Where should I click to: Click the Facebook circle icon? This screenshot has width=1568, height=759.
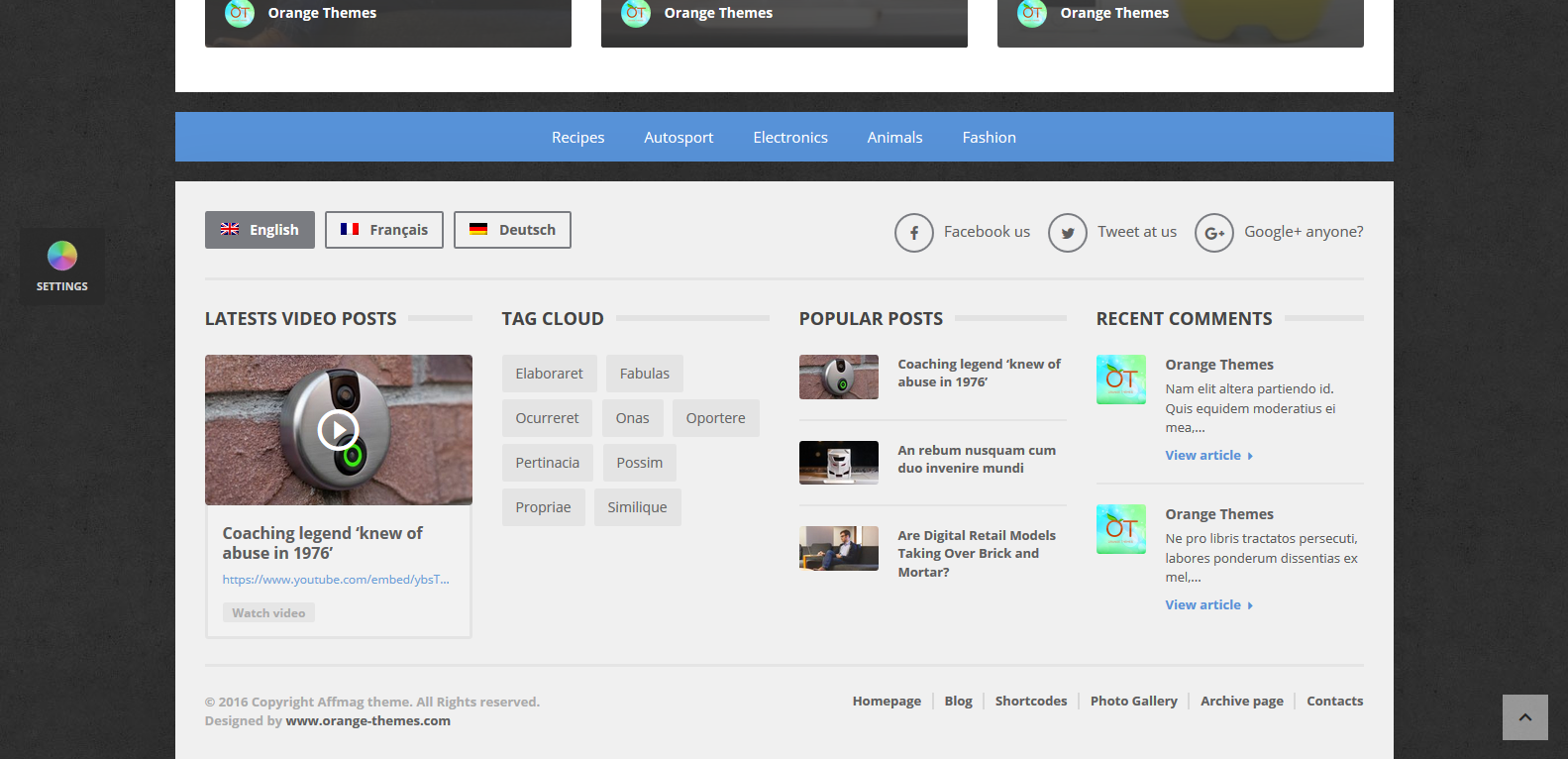[913, 233]
